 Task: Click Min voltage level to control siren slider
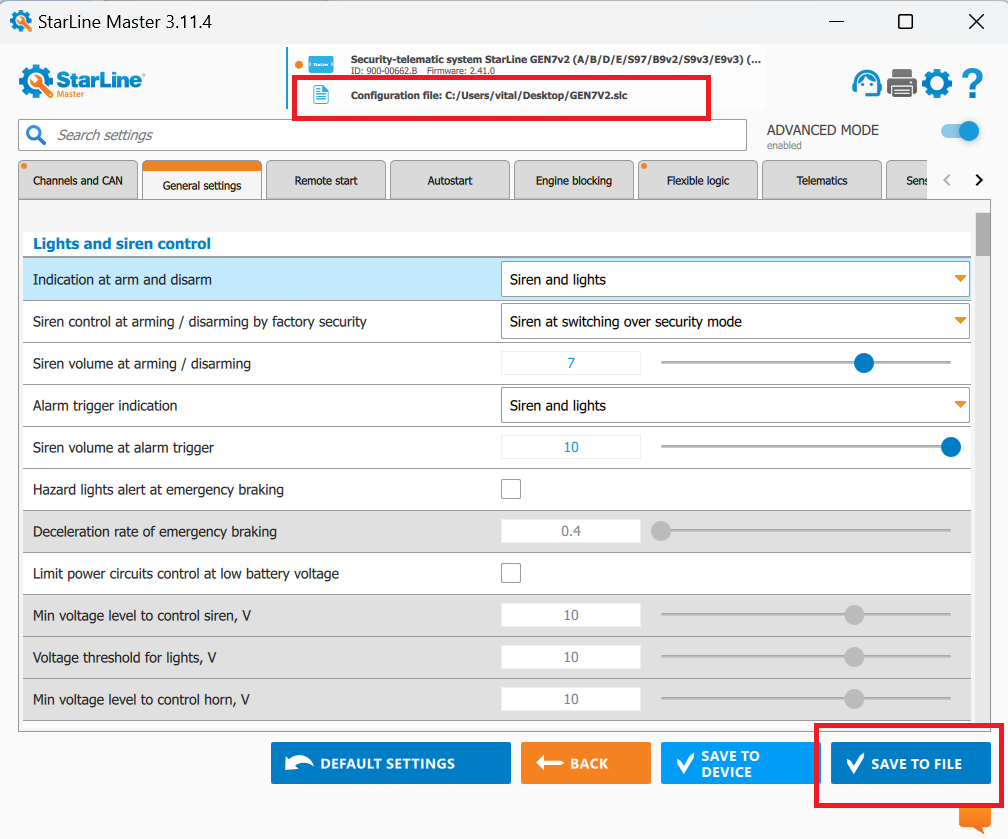click(854, 615)
